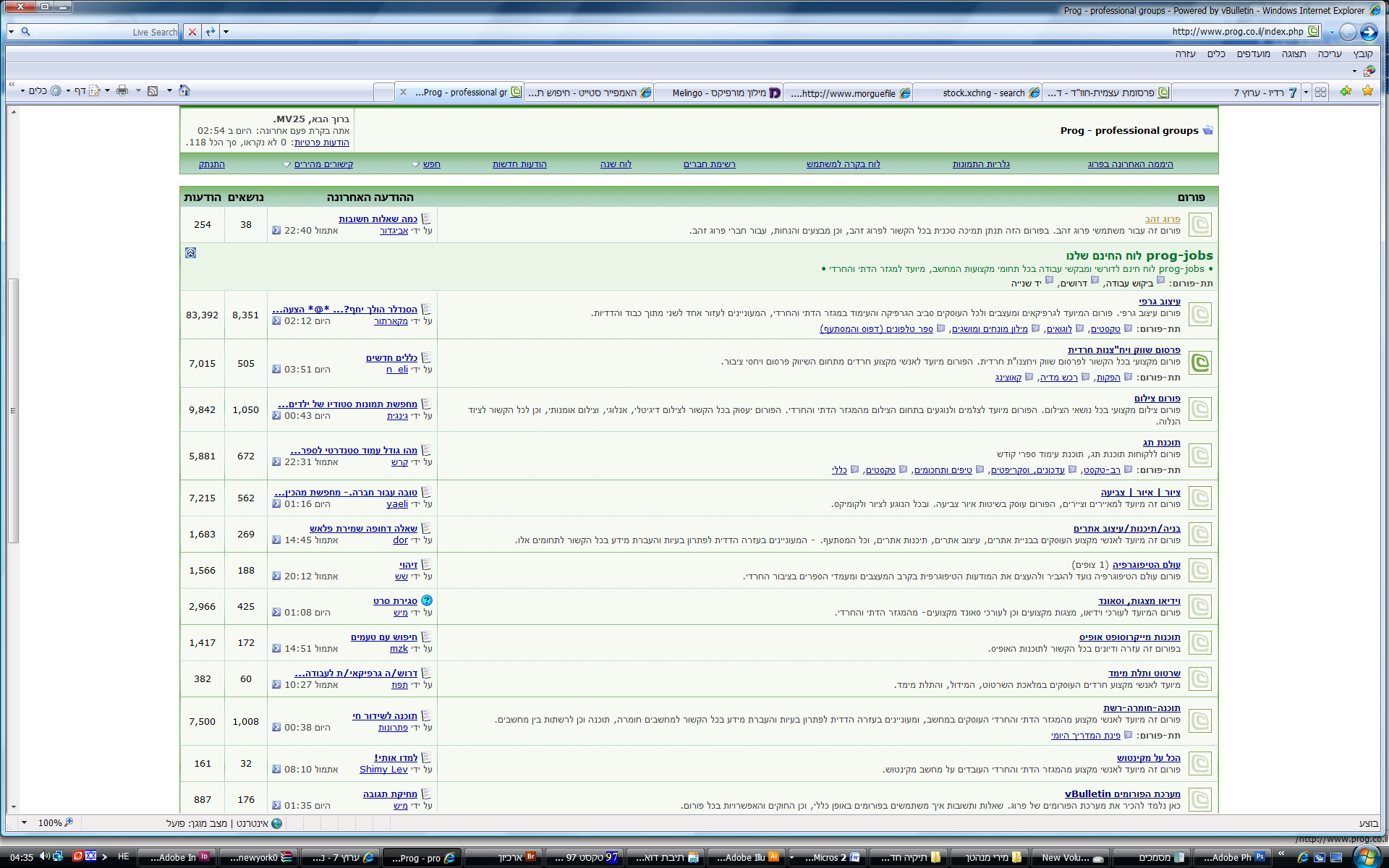
Task: Click the Refresh button beside the address bar
Action: pyautogui.click(x=210, y=32)
